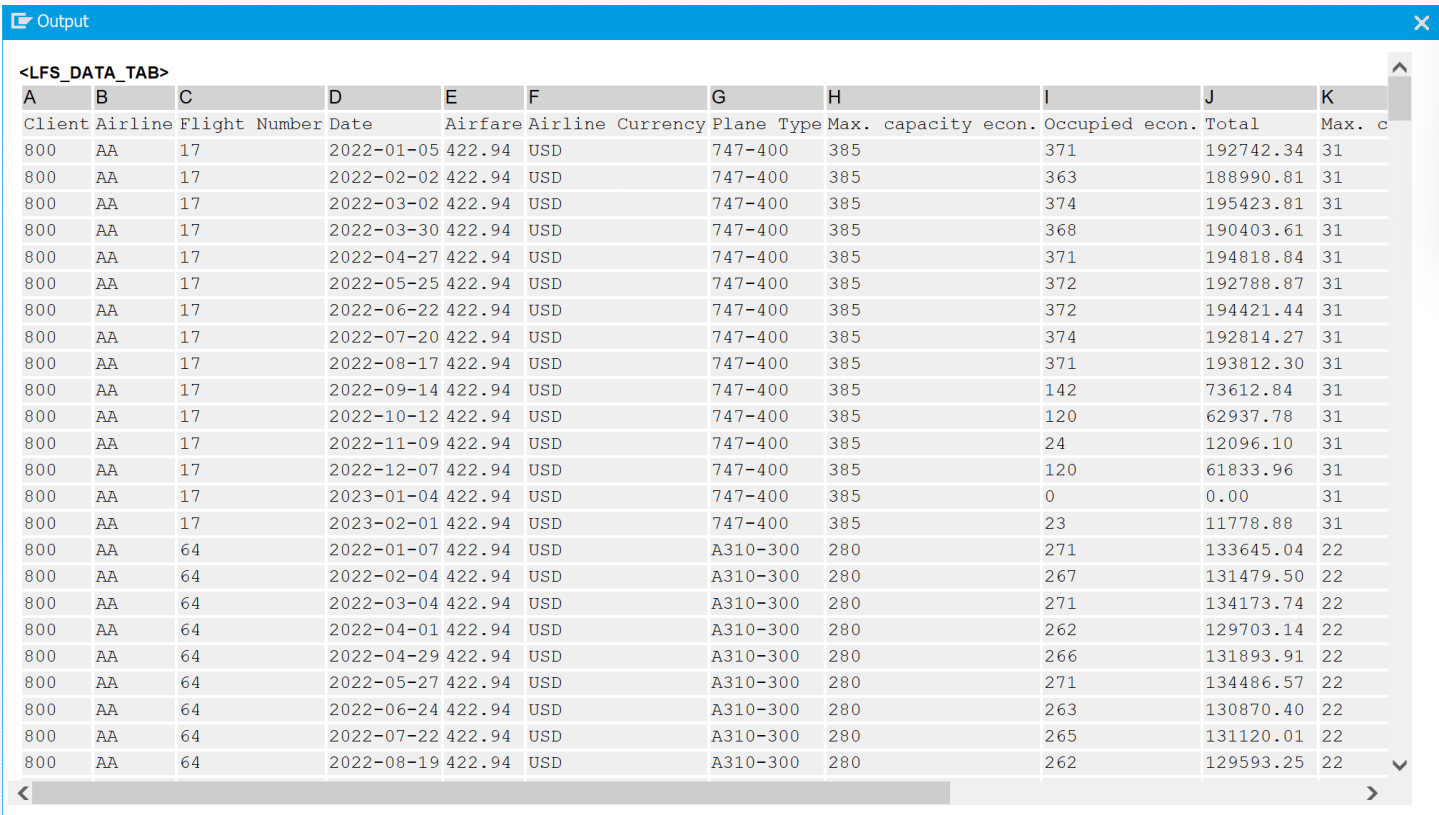Click total value 192742.34

(1260, 150)
